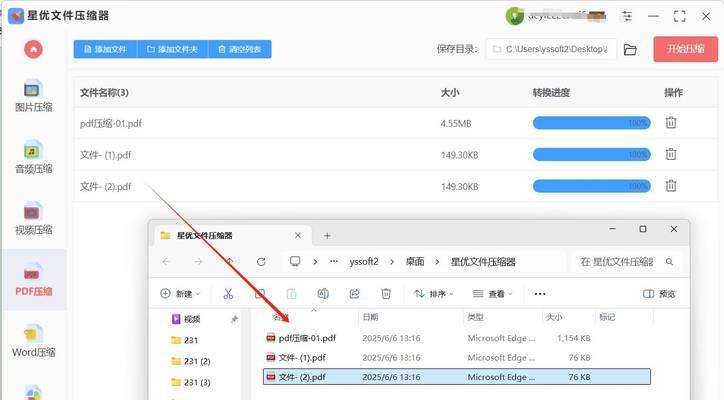
Task: Click 开始压缩 start compression button
Action: click(685, 49)
